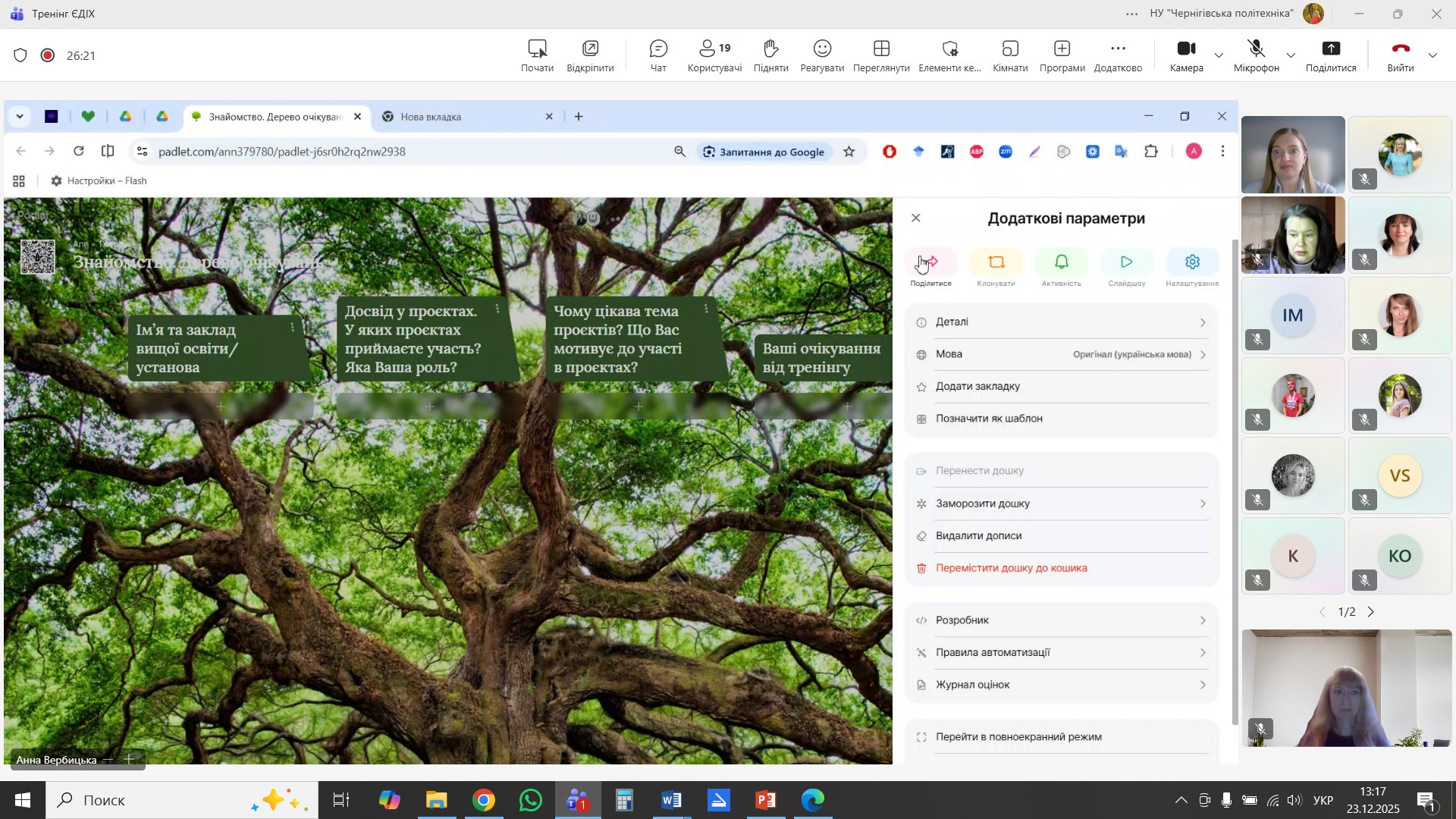Toggle bookmark with Додати закладку
The image size is (1456, 819).
point(977,387)
